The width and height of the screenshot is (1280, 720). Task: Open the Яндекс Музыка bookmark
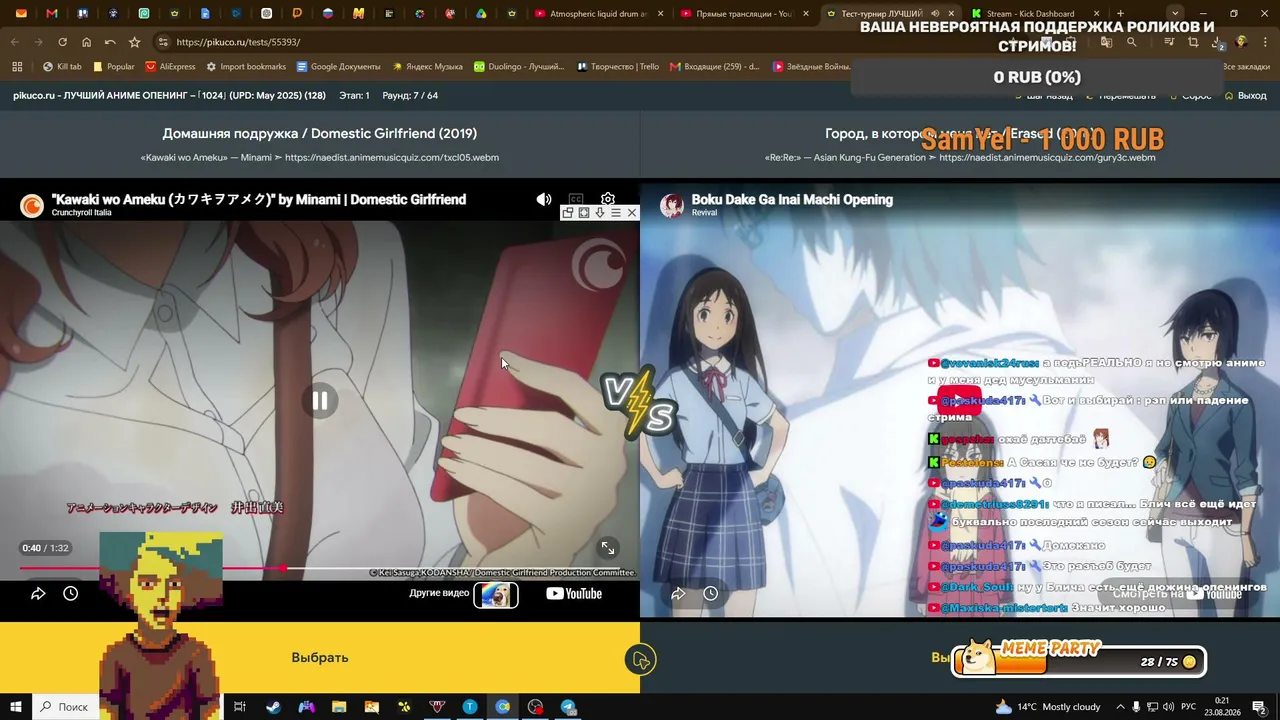point(428,67)
